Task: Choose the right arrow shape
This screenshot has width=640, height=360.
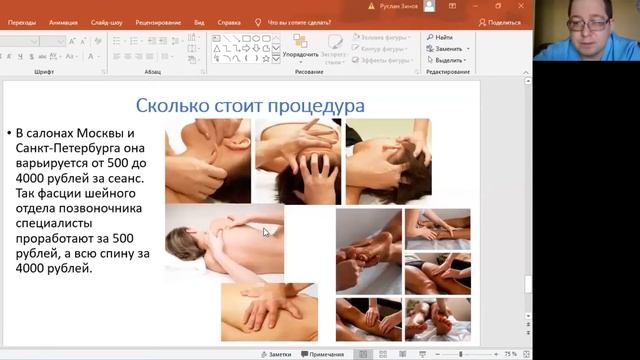Action: click(246, 49)
